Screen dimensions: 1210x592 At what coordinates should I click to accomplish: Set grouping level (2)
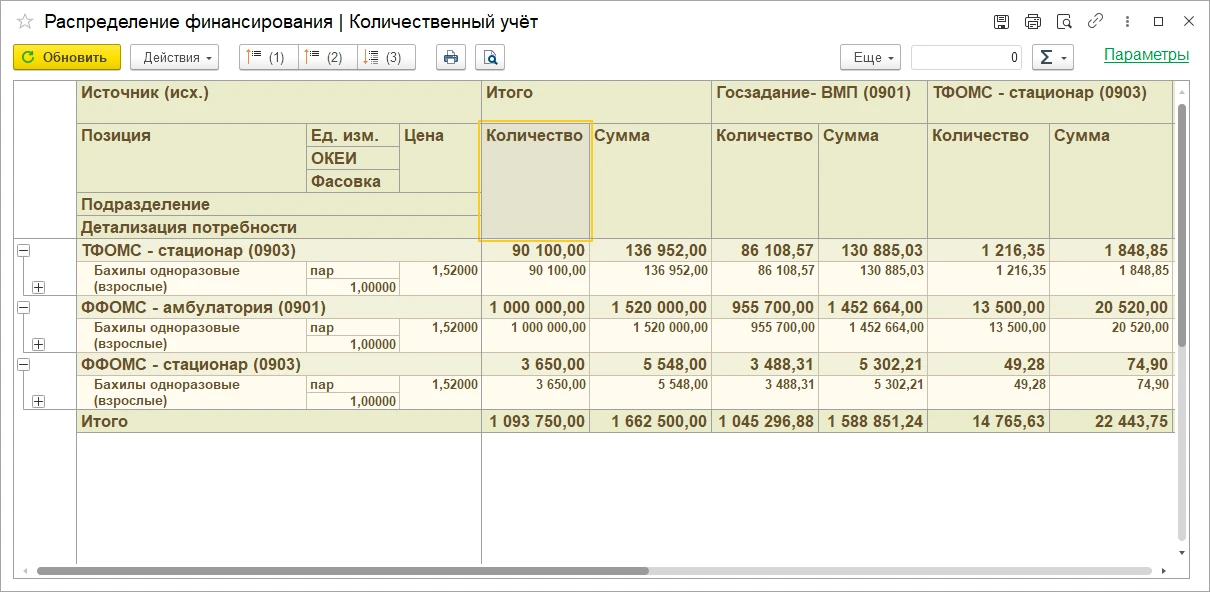coord(327,57)
